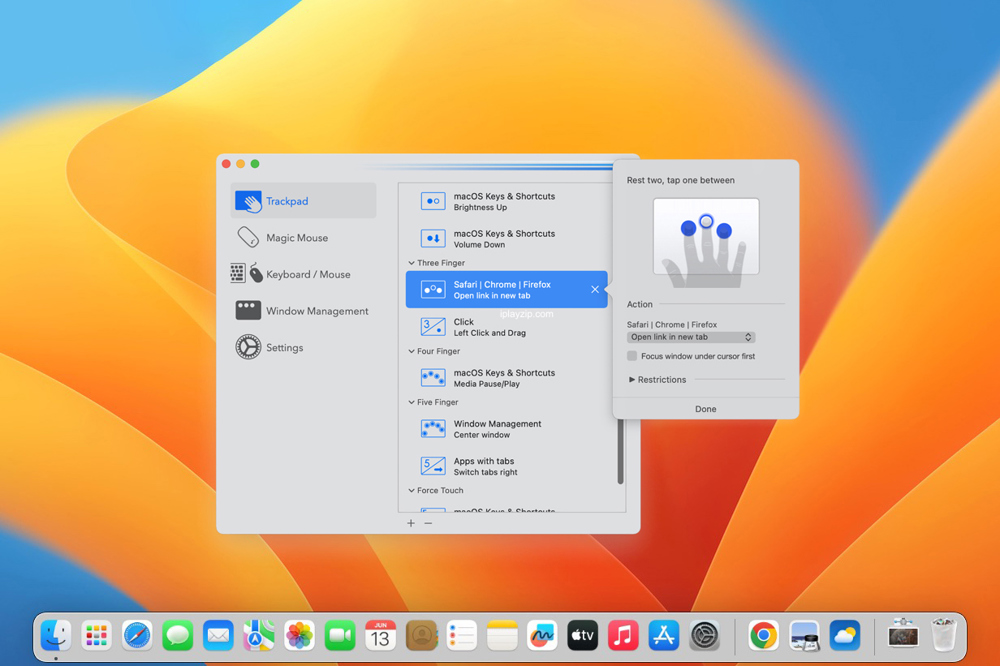Open Trash in the Dock
The width and height of the screenshot is (1000, 666).
944,635
